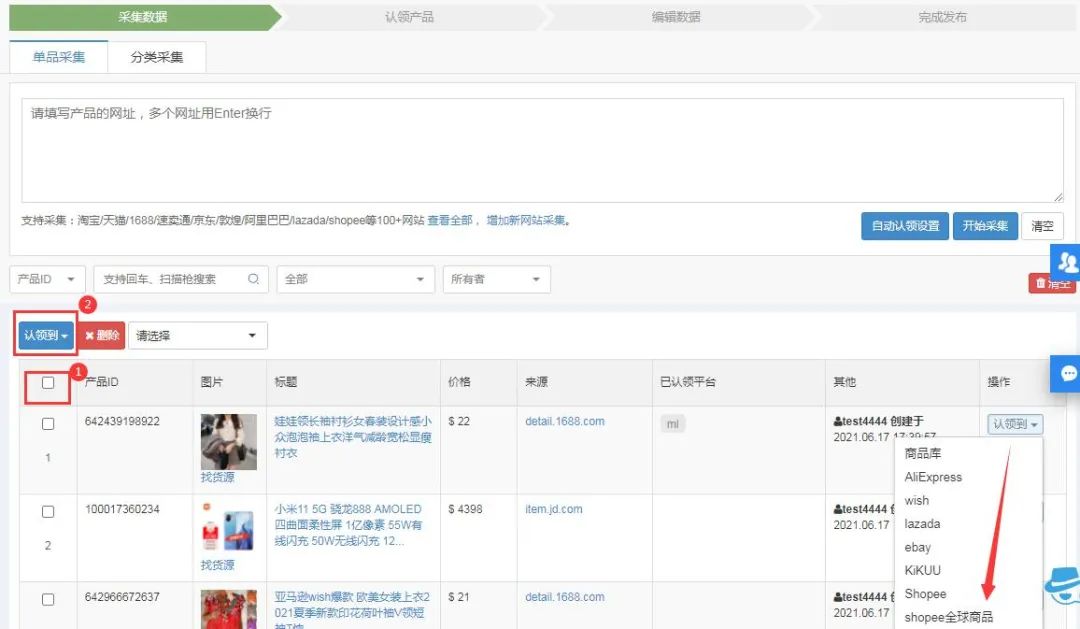Click the 开始采集 start collection button
Image resolution: width=1080 pixels, height=629 pixels.
(x=985, y=226)
